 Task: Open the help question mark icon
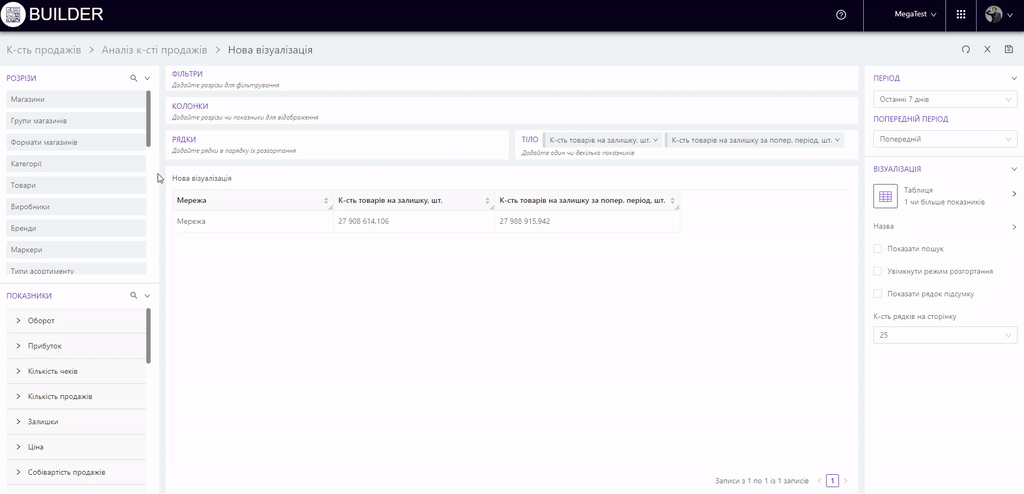point(841,15)
